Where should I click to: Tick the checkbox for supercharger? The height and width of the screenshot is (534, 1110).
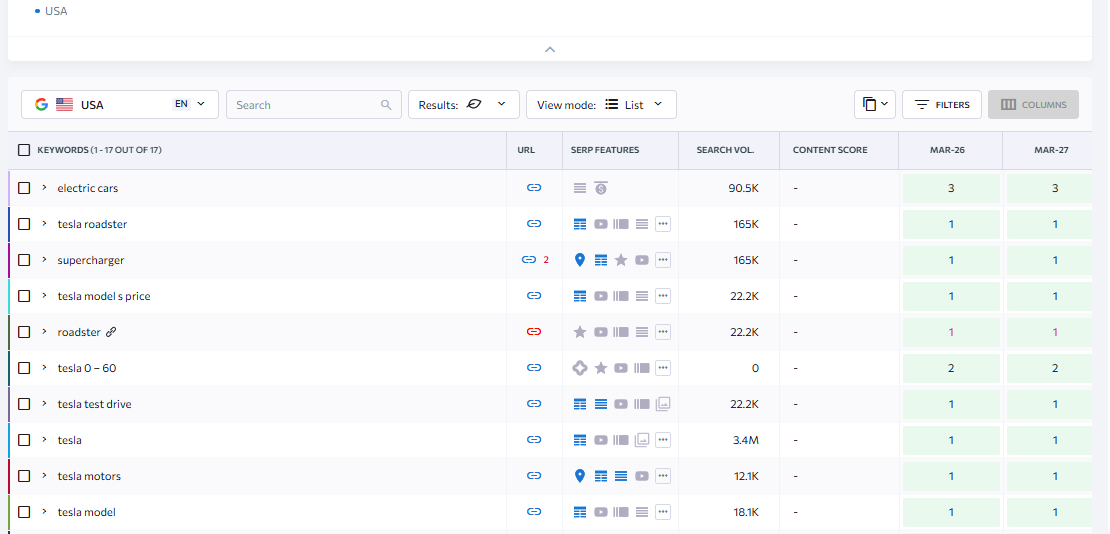pos(24,260)
